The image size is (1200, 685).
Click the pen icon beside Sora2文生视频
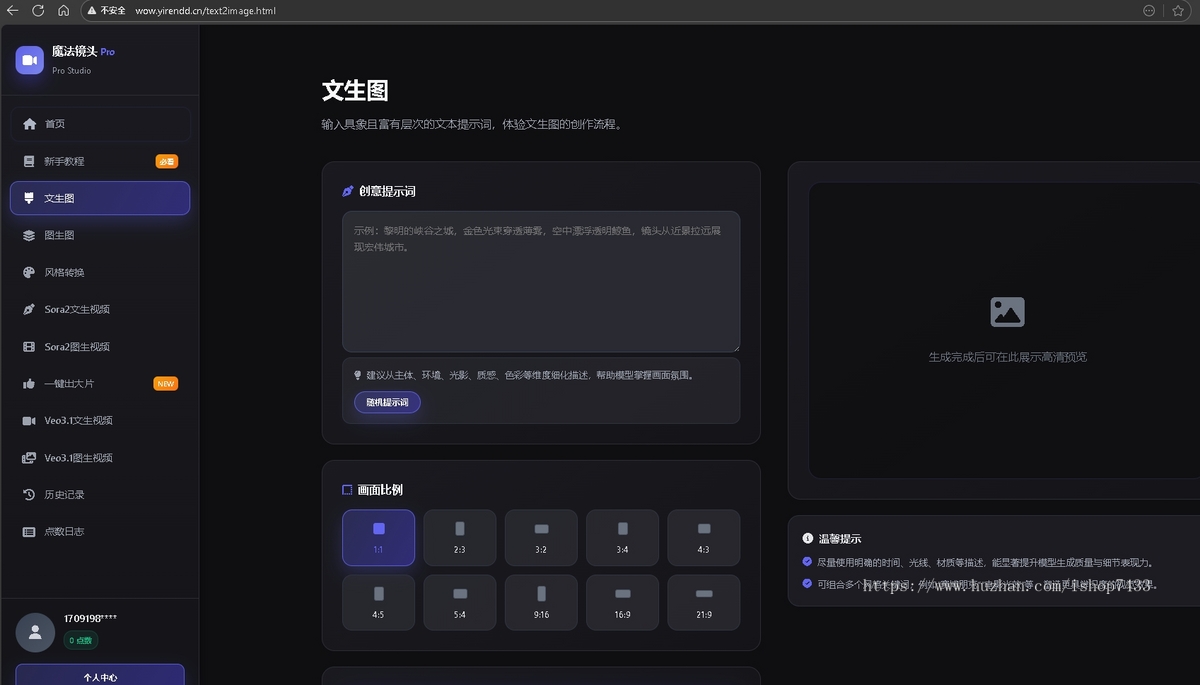pyautogui.click(x=29, y=309)
